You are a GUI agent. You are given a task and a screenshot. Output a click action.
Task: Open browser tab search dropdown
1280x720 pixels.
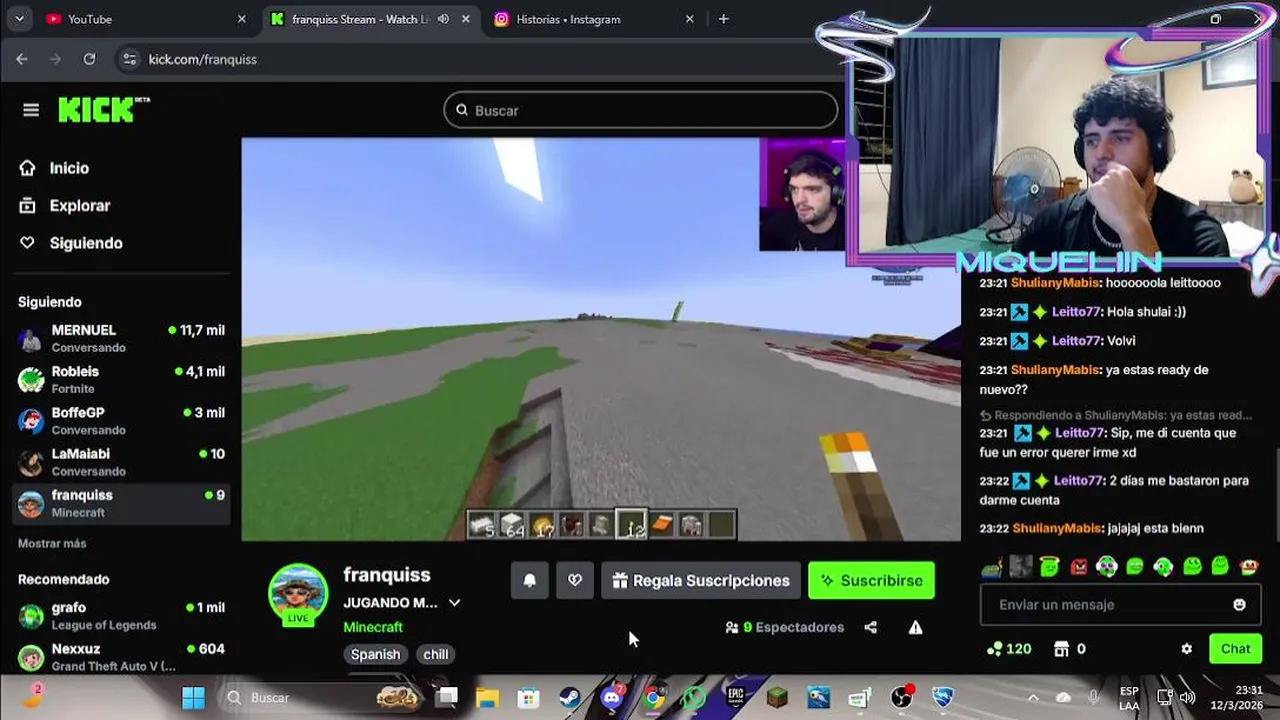[x=19, y=19]
